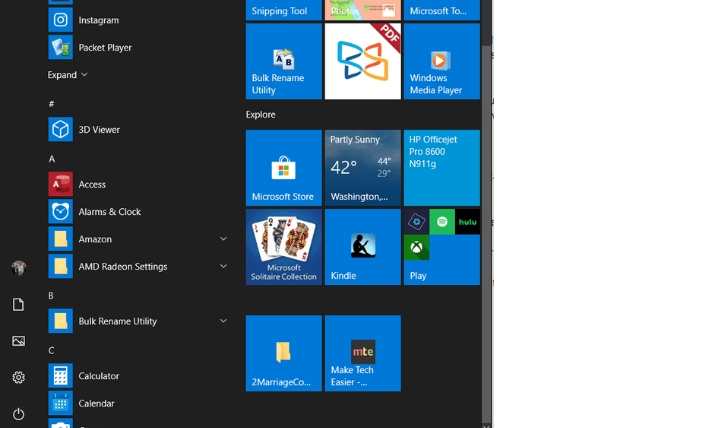
Task: Open the 2MarriageCo... folder tile
Action: click(284, 353)
